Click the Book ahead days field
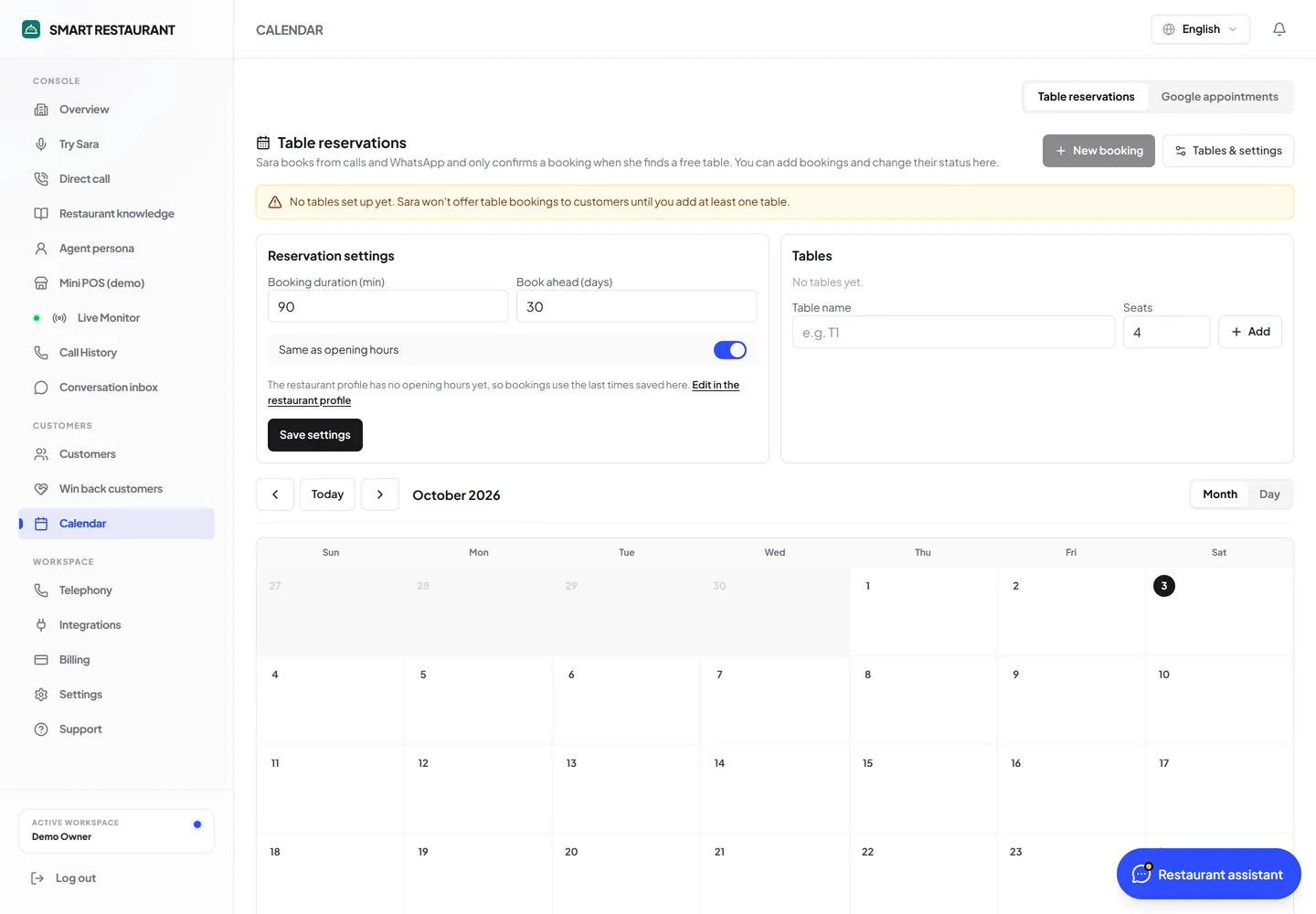Screen dimensions: 1316x914 pyautogui.click(x=636, y=306)
